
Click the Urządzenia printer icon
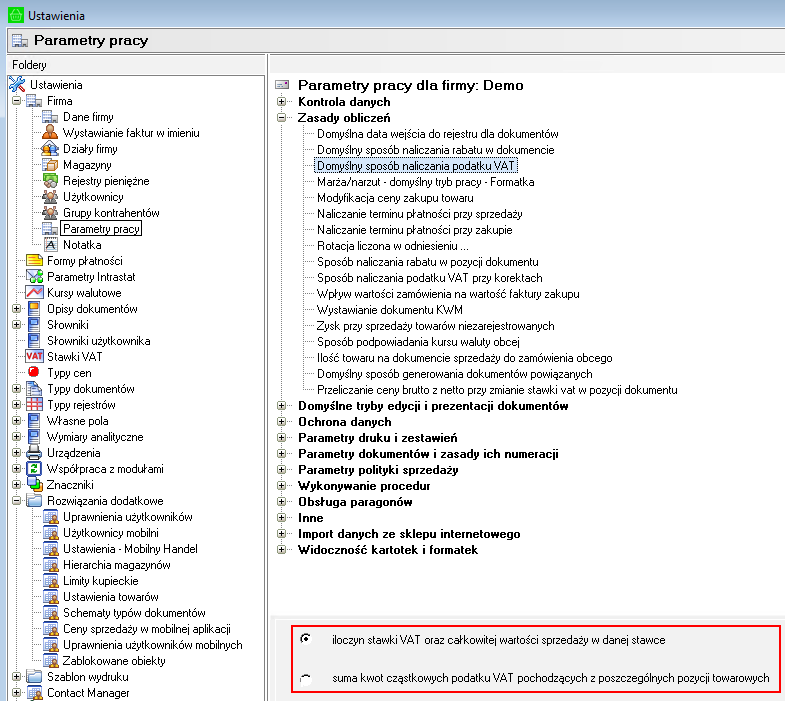pyautogui.click(x=34, y=453)
